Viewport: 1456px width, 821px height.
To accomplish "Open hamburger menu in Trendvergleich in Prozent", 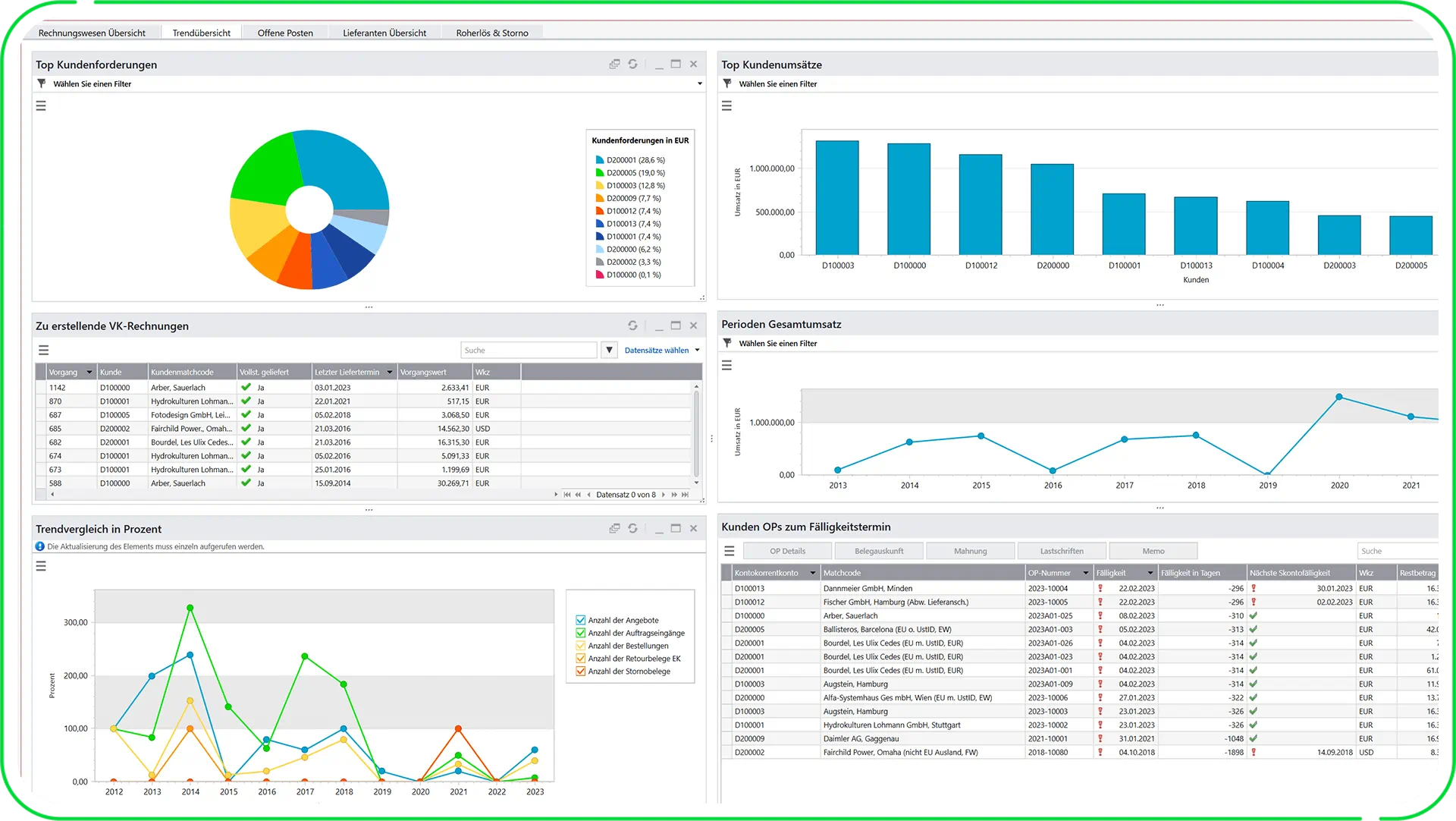I will pyautogui.click(x=41, y=567).
